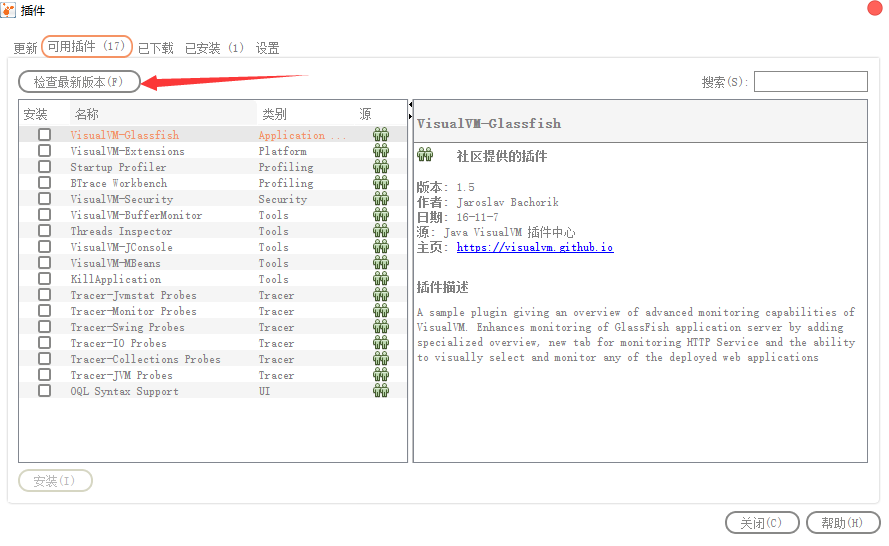Click community source icon for Threads Inspector row
This screenshot has width=889, height=546.
click(381, 230)
